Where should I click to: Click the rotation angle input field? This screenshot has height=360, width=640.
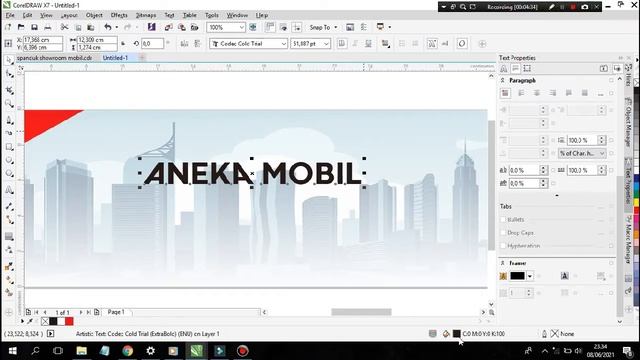click(x=152, y=44)
